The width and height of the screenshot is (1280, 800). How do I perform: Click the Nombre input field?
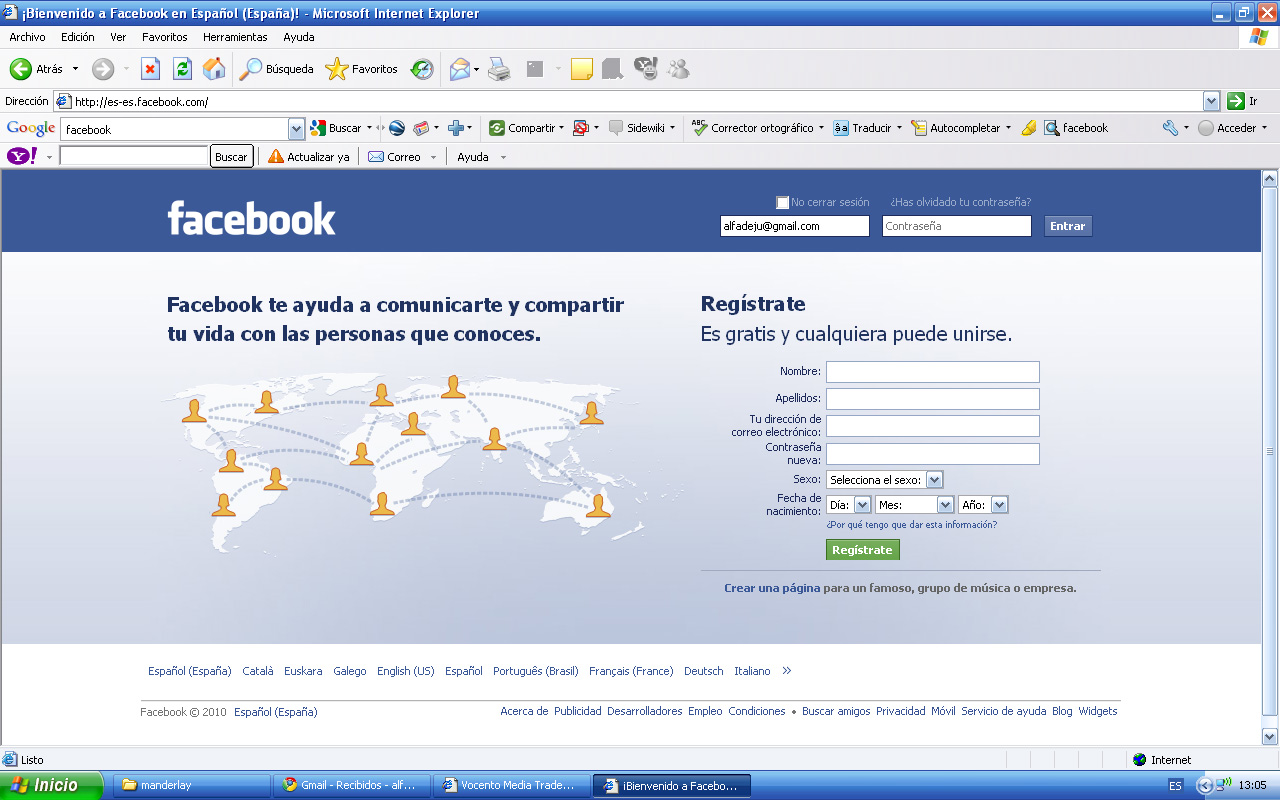coord(932,372)
